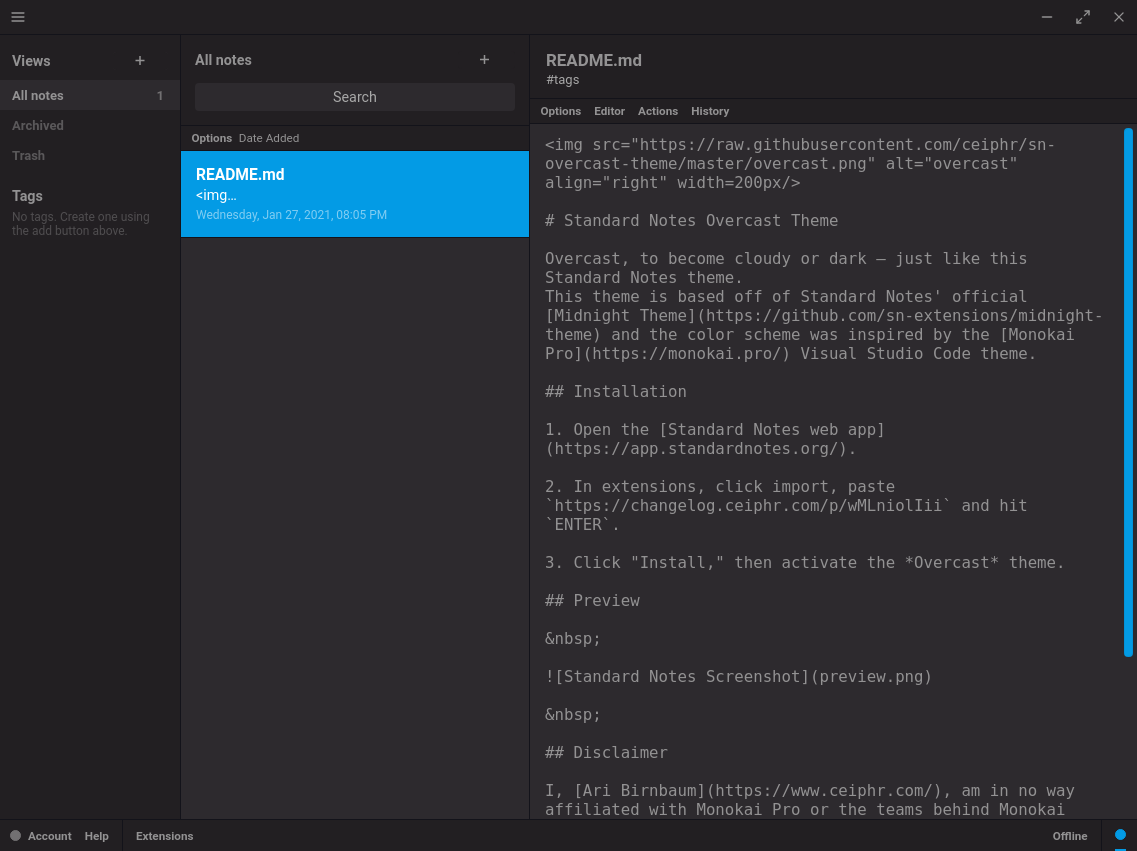
Task: Select the All notes view
Action: (x=38, y=96)
